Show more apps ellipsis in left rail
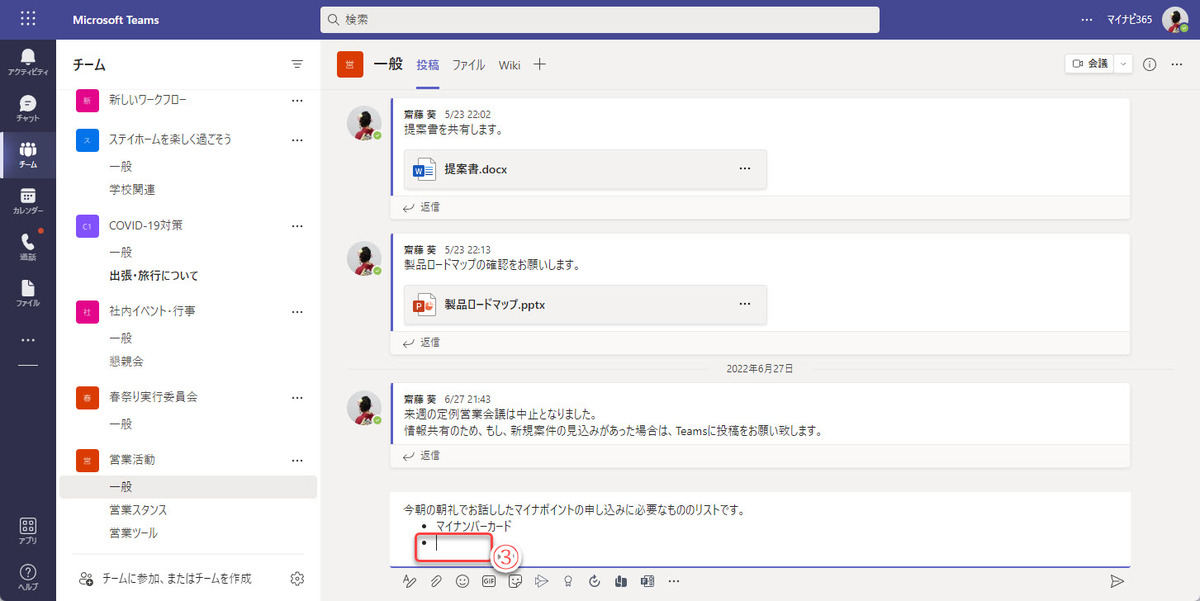Image resolution: width=1200 pixels, height=601 pixels. coord(28,340)
